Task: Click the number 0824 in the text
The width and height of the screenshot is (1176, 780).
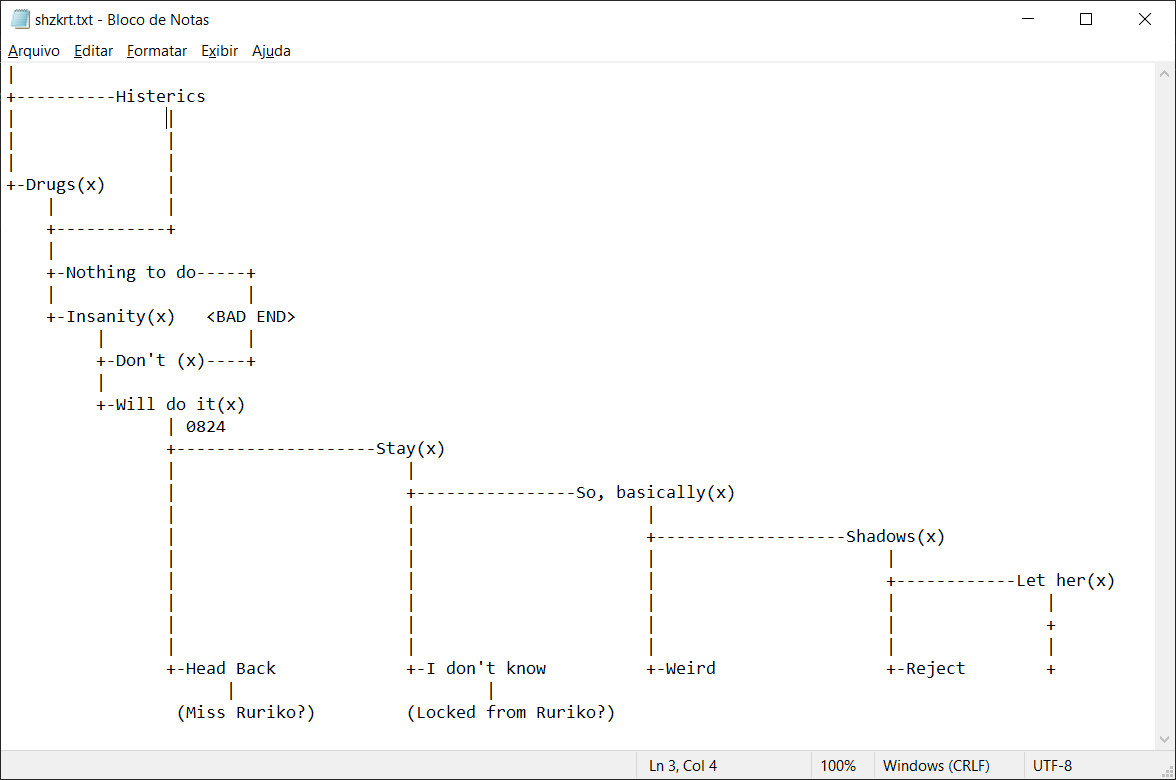Action: click(x=206, y=427)
